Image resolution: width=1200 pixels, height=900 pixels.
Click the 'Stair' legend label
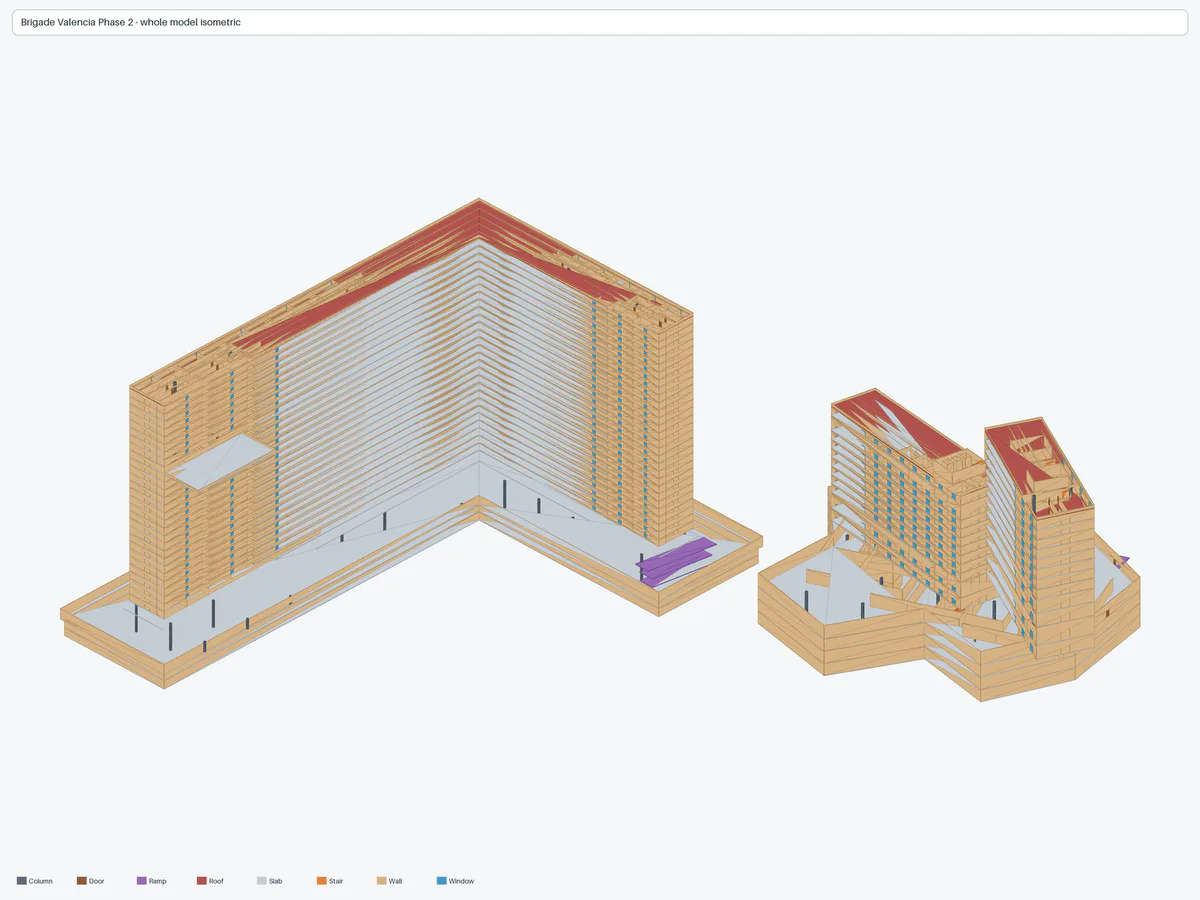[336, 881]
